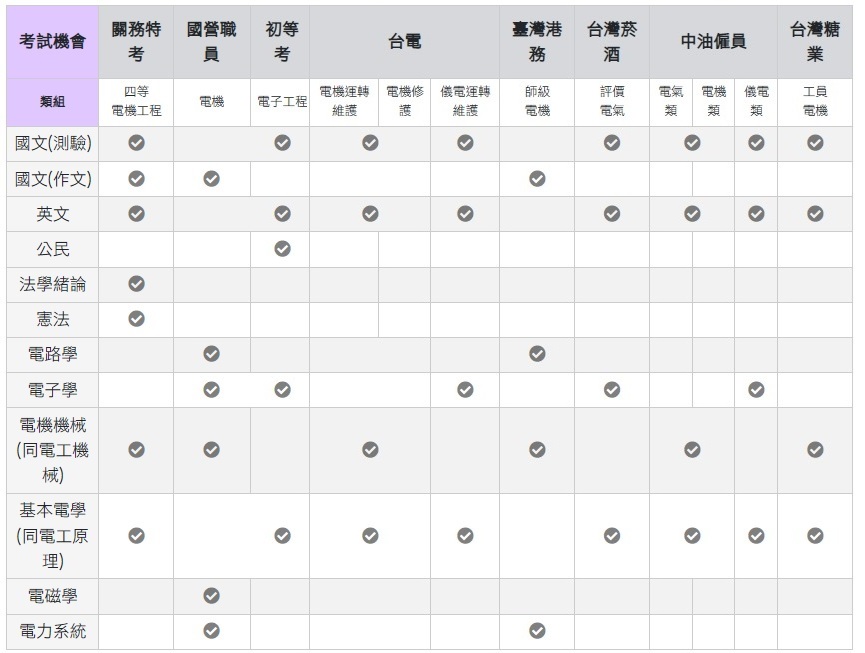This screenshot has height=653, width=865.
Task: Select the 基本電學 checkmark under 台灣菸酒
Action: coord(612,536)
